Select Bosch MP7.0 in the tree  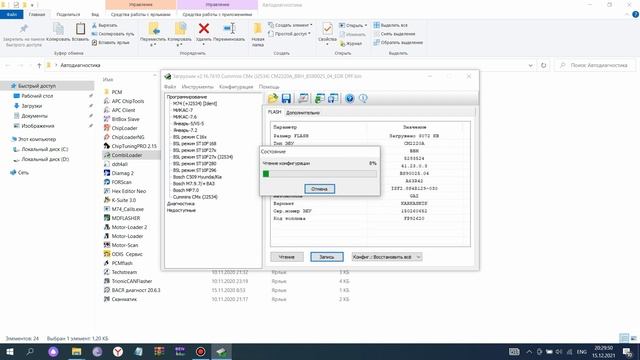[186, 190]
